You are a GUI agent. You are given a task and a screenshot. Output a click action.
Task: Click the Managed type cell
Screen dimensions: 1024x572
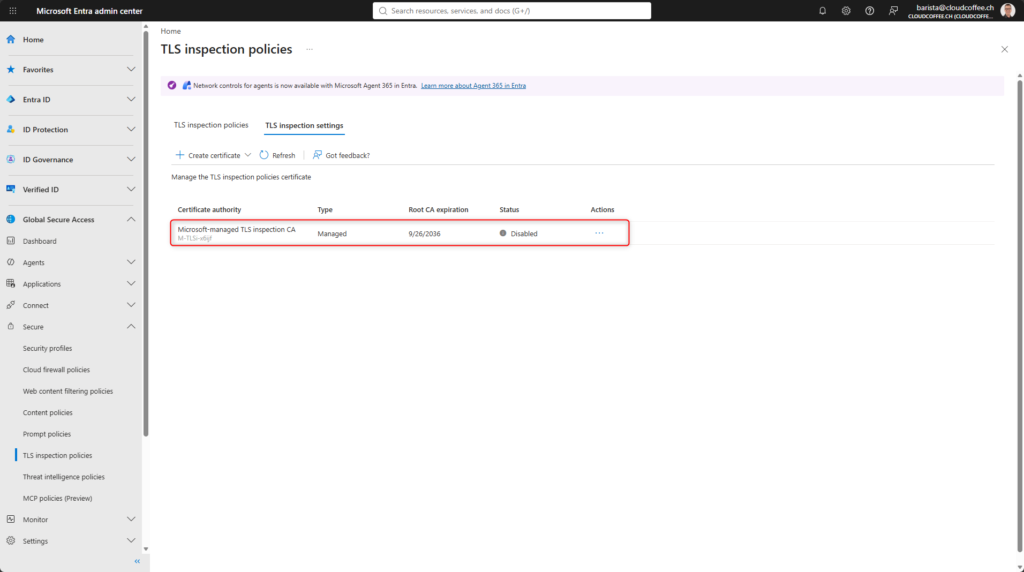332,234
